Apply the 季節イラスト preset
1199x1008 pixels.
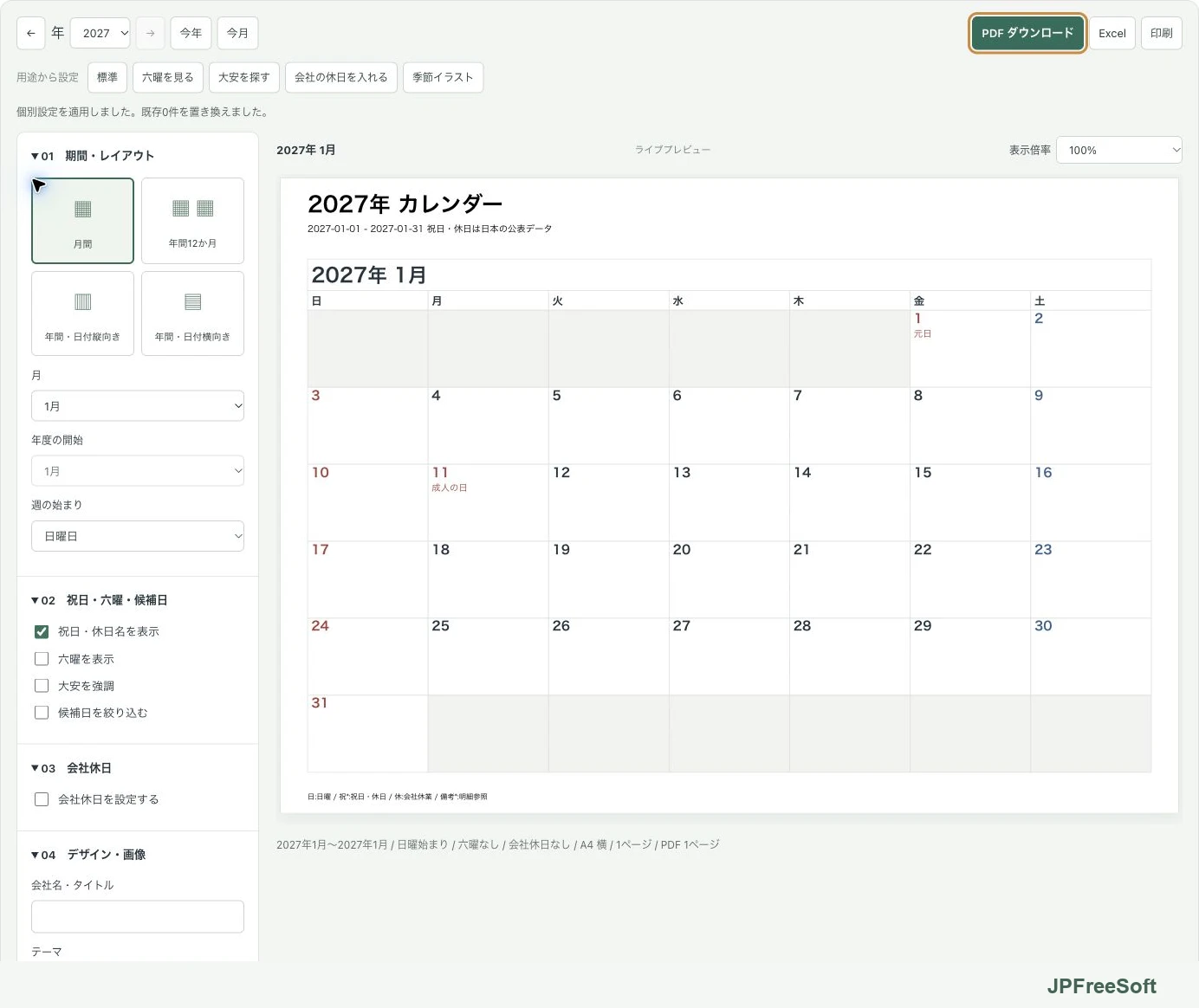[x=443, y=77]
